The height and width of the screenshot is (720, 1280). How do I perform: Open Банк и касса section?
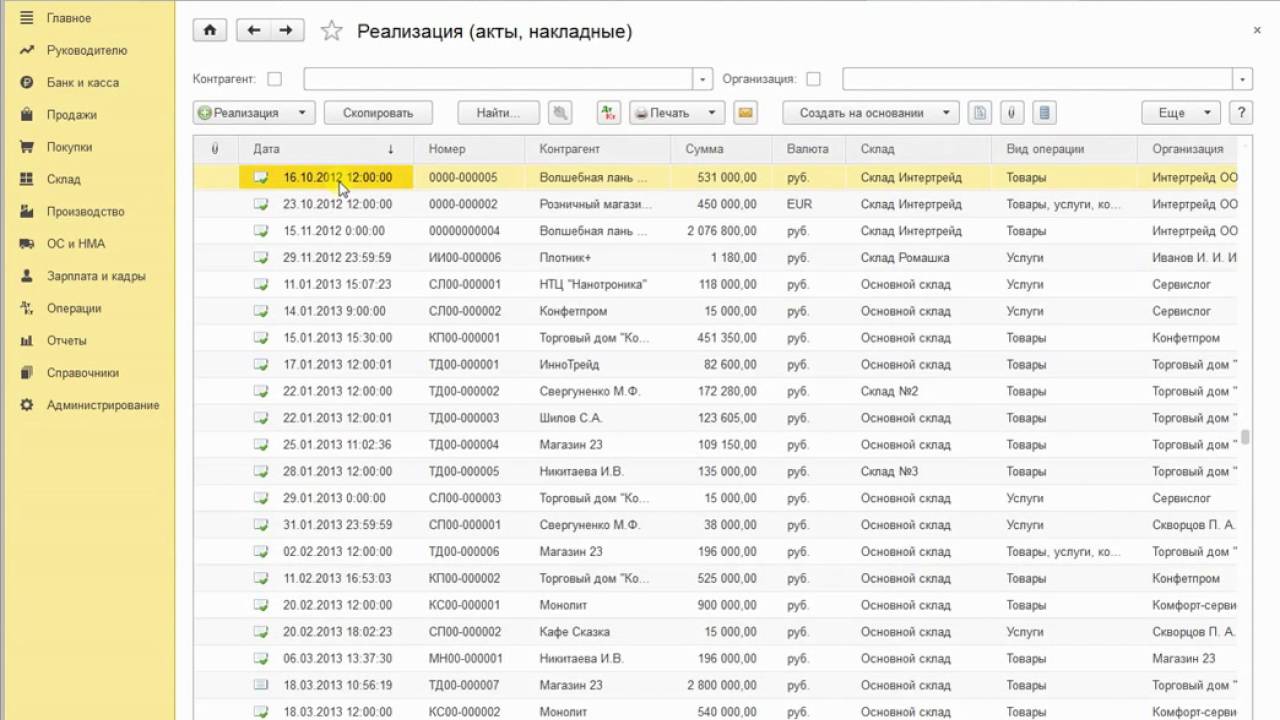pos(83,82)
